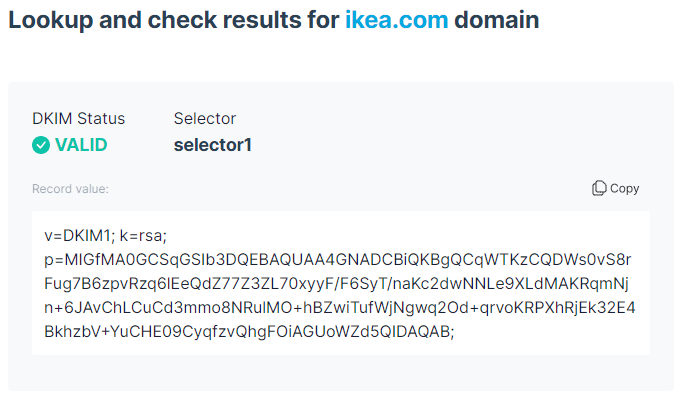683x402 pixels.
Task: Click the Selector label
Action: 204,118
